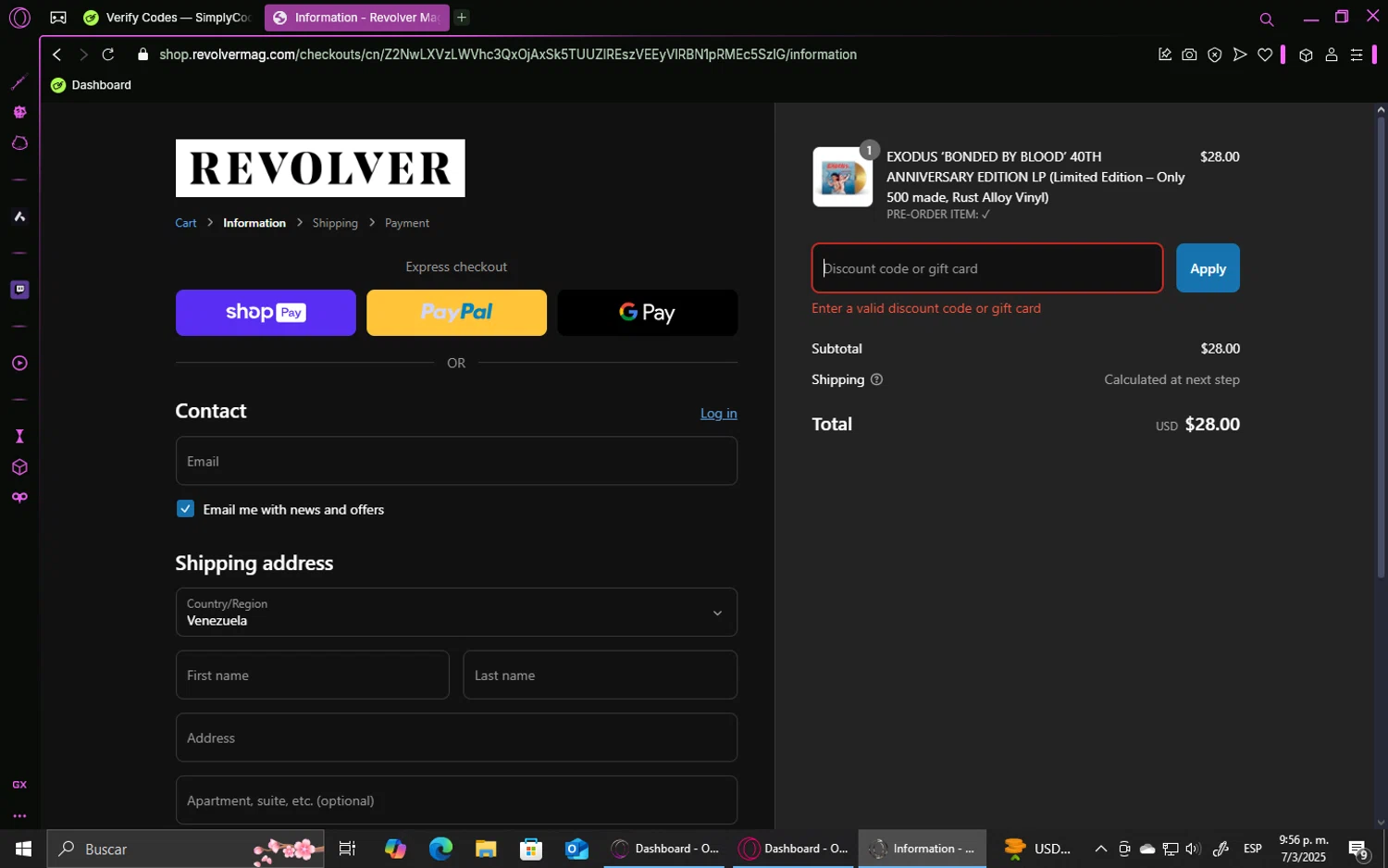1388x868 pixels.
Task: Click the Total $28.00 amount
Action: tap(1212, 424)
